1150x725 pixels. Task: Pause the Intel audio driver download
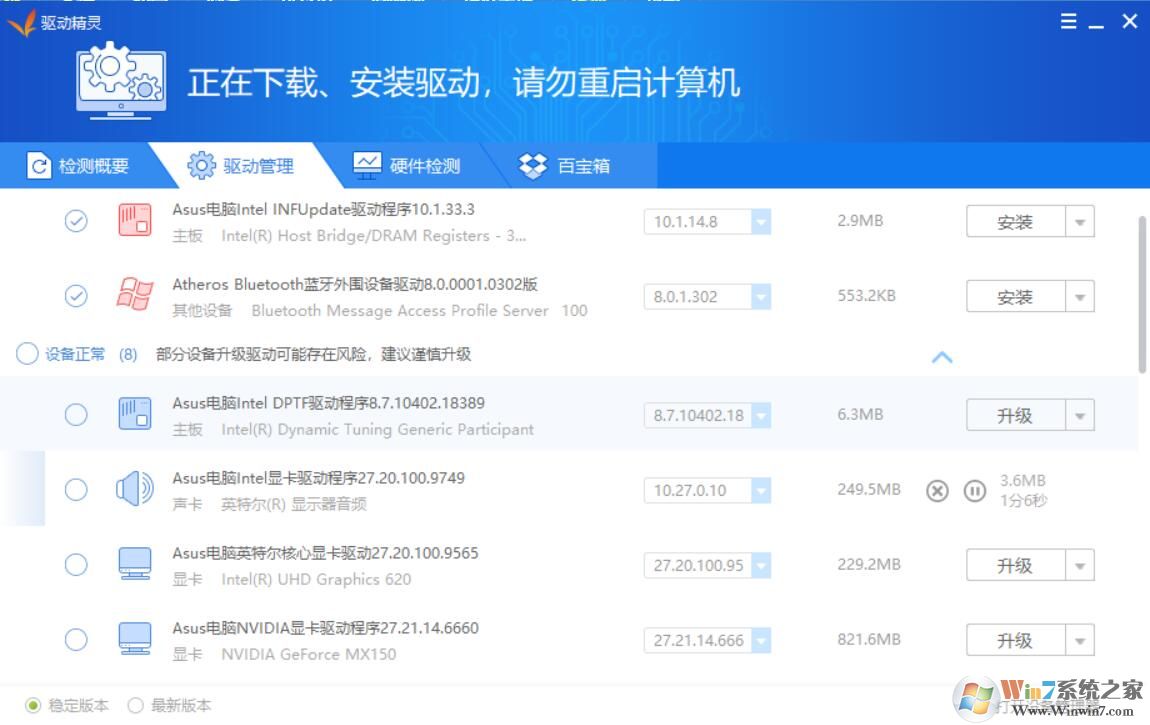click(974, 491)
